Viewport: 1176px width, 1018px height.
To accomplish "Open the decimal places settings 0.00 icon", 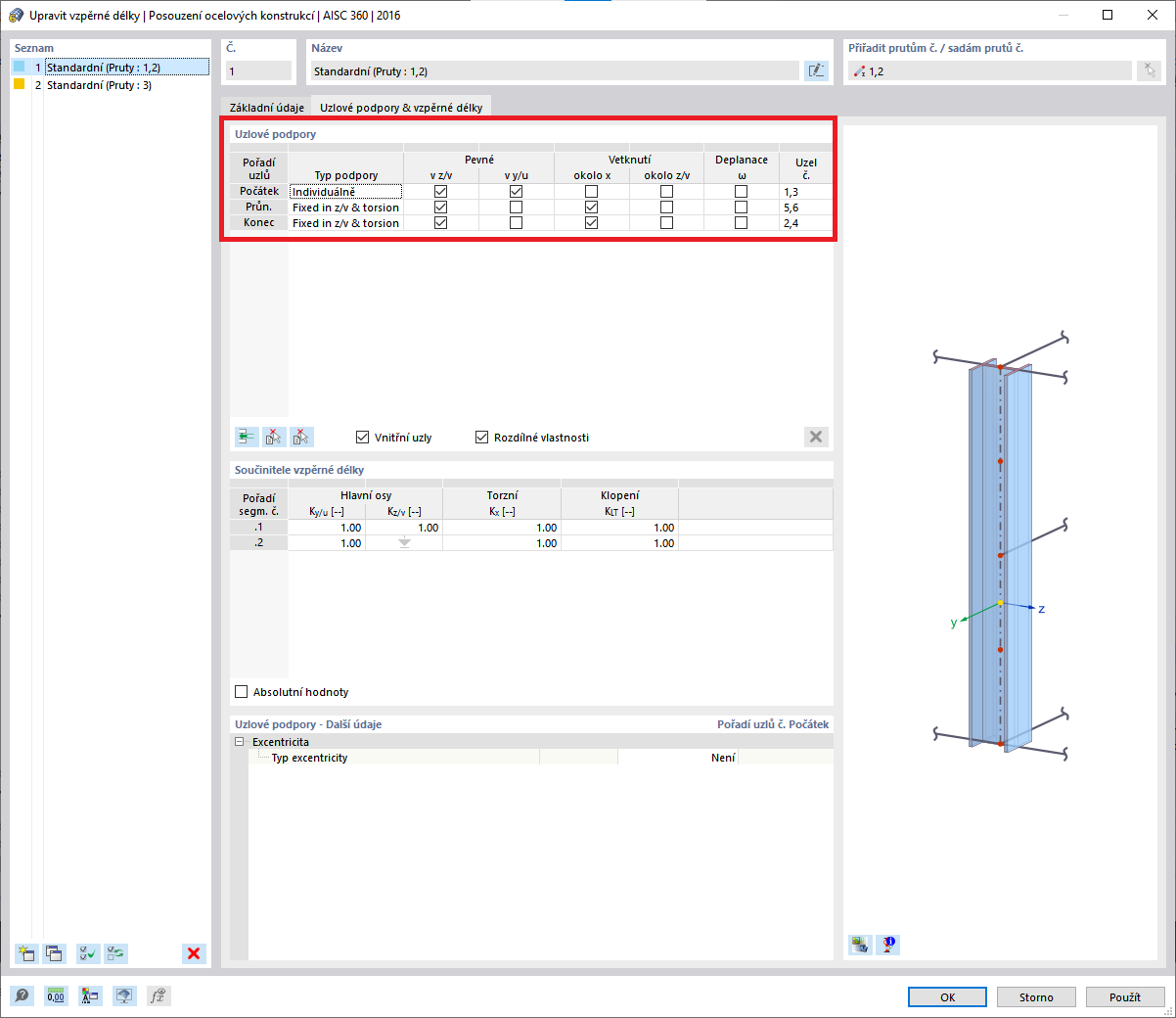I will 56,995.
